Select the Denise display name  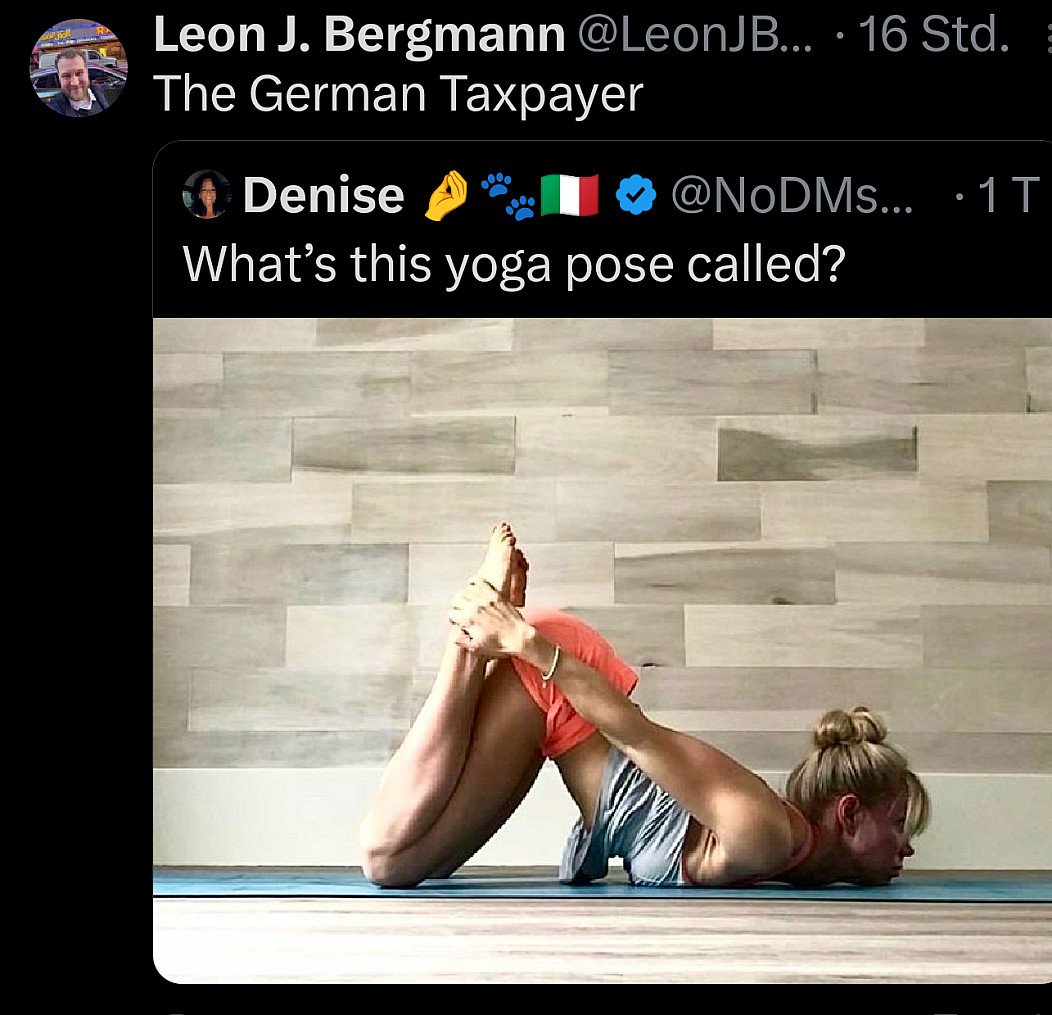pos(323,195)
